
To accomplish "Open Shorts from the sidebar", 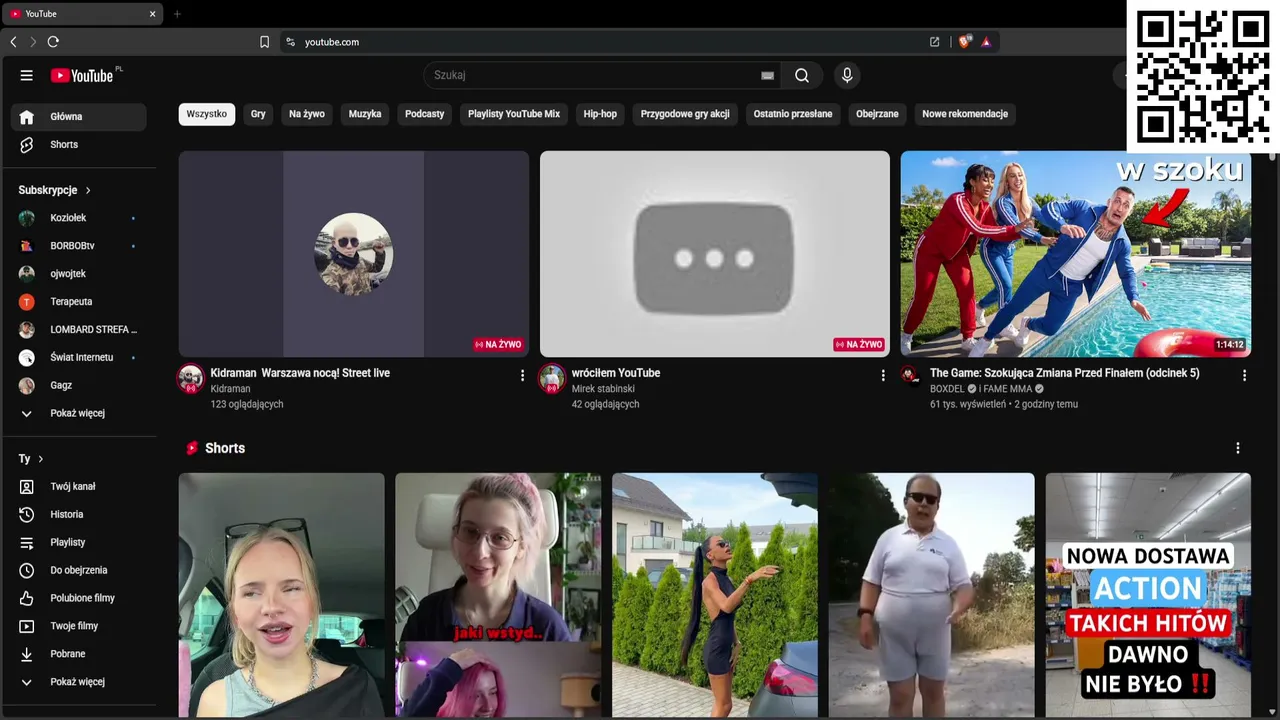I will tap(79, 145).
